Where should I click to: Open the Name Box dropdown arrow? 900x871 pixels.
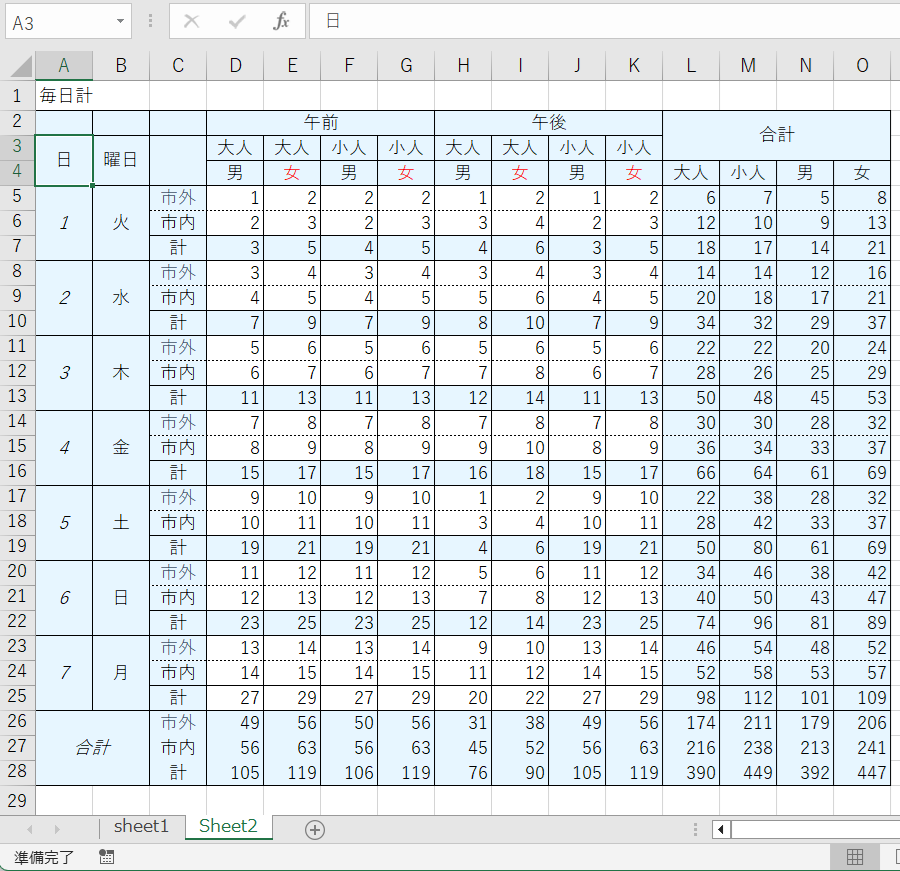point(121,21)
